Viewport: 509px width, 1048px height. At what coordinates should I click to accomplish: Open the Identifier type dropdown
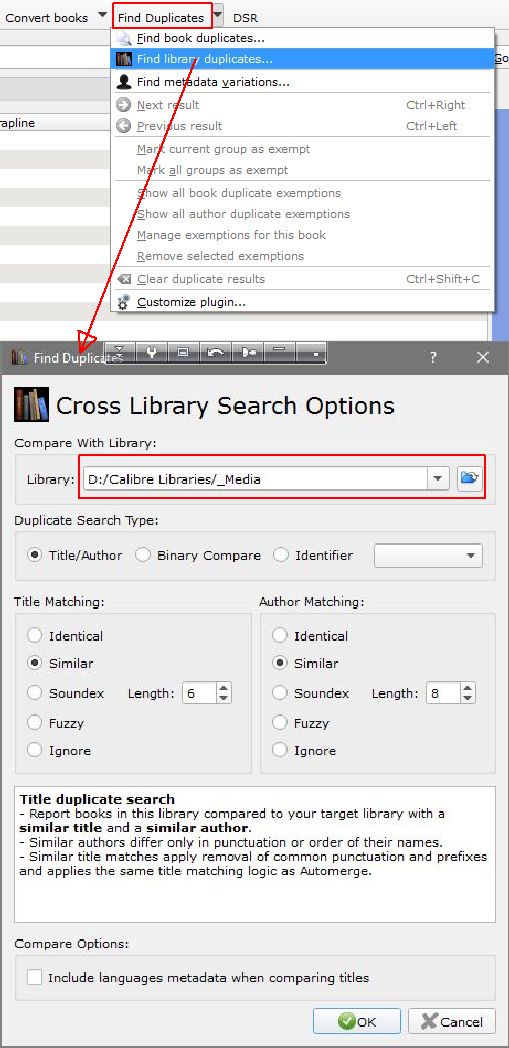click(x=428, y=555)
